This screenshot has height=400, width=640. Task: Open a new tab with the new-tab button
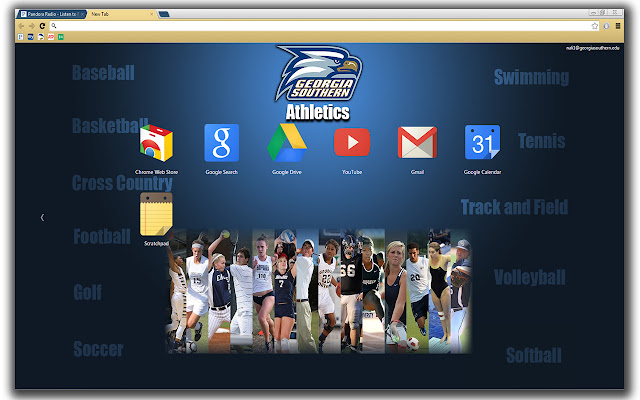point(164,14)
